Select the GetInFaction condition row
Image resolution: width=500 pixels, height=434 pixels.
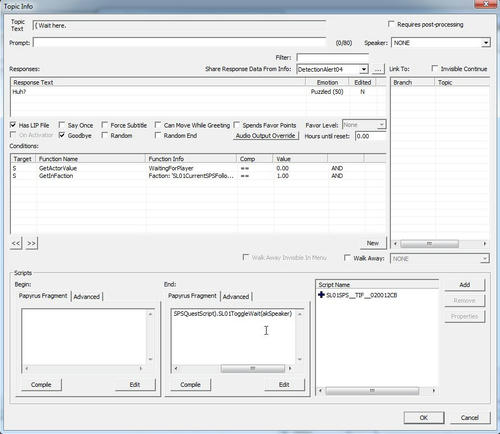click(x=198, y=176)
